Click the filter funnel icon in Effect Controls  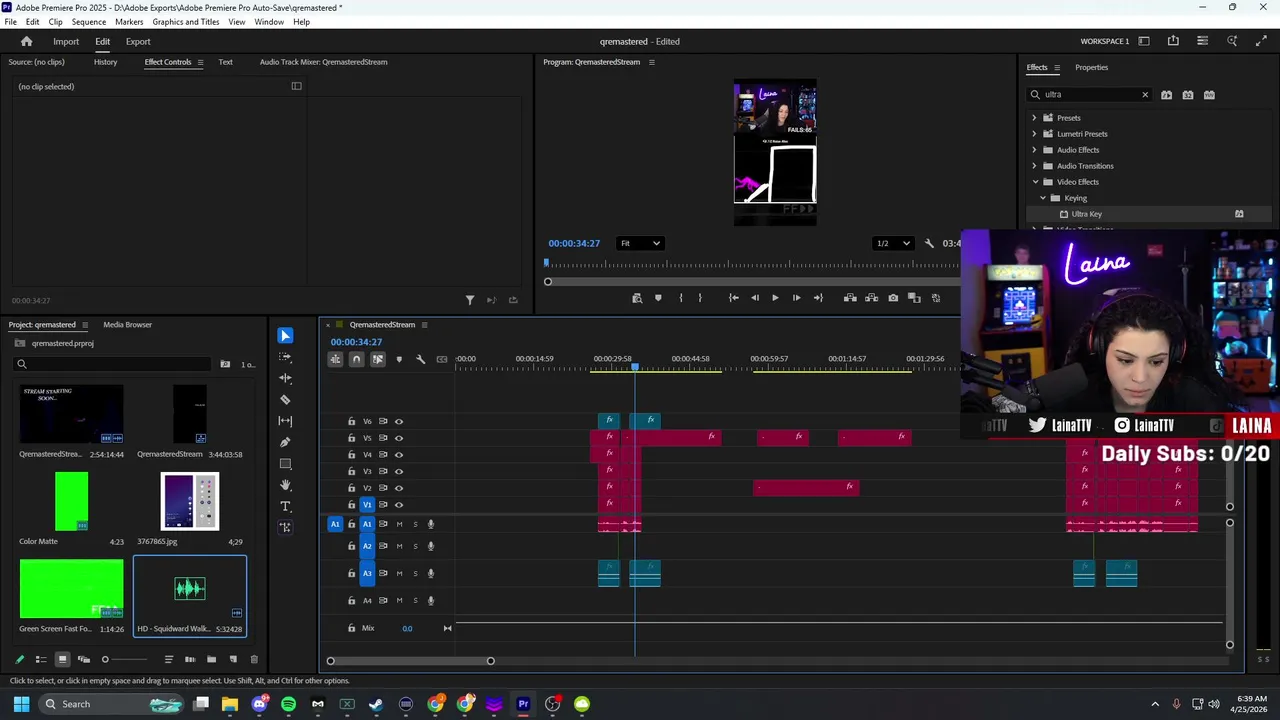[470, 300]
